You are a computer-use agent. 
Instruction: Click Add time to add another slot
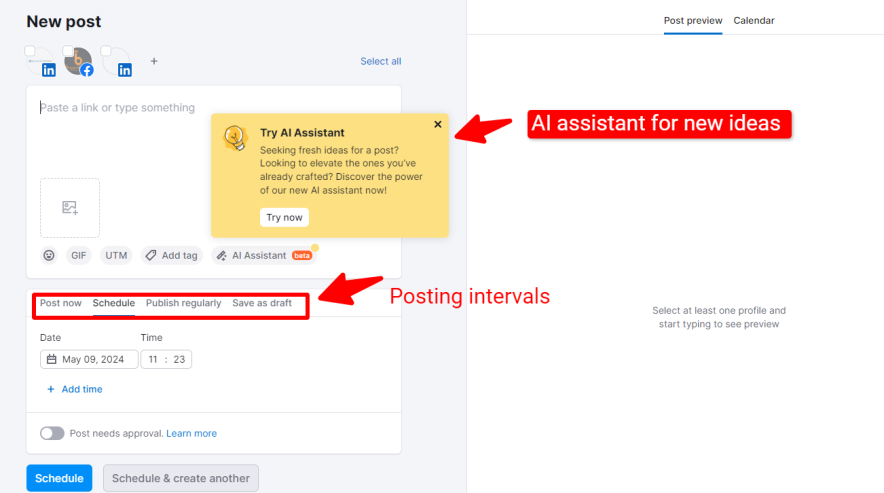[x=75, y=389]
